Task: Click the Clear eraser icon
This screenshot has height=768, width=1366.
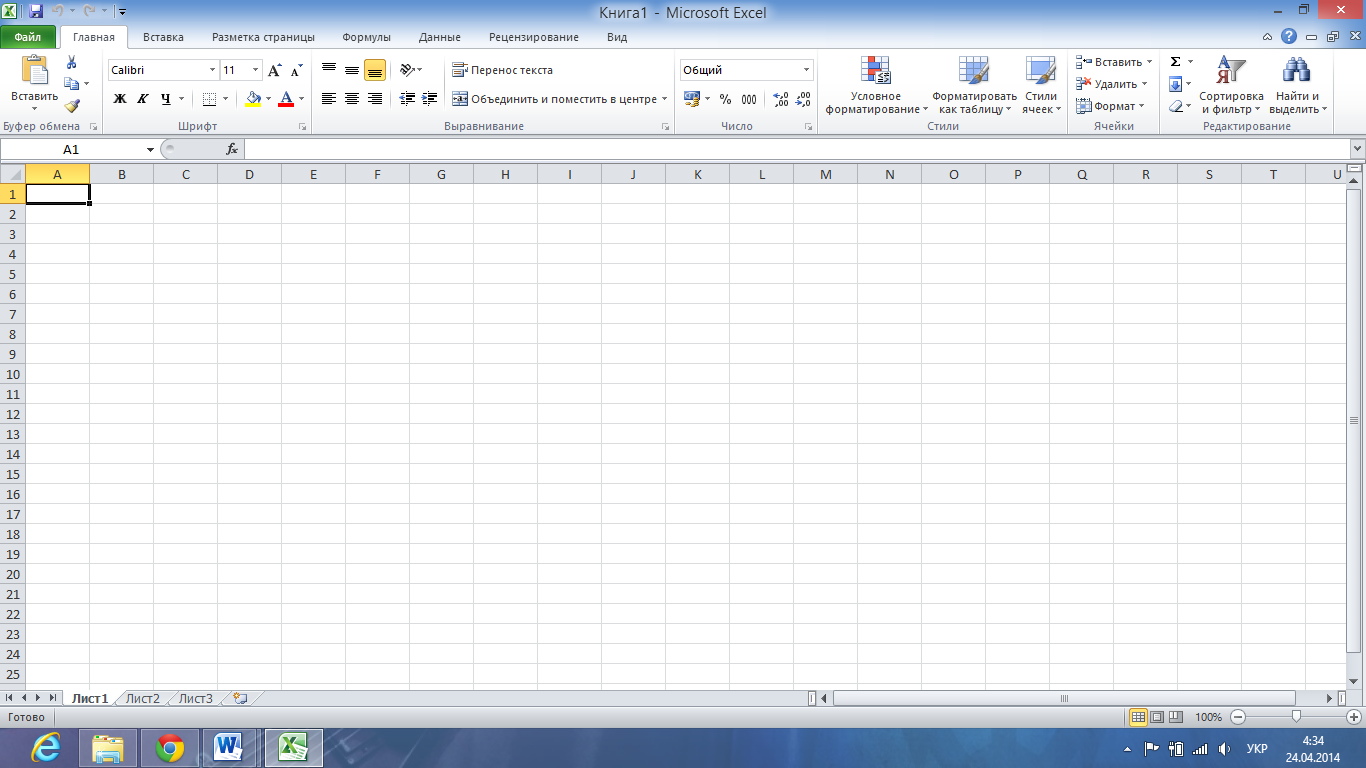Action: (x=1176, y=106)
